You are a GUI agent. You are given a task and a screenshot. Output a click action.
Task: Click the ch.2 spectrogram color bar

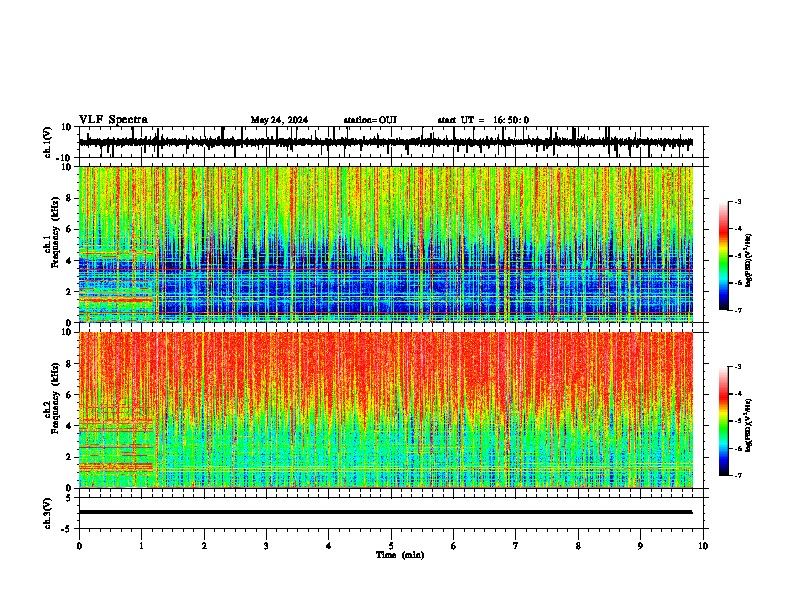point(723,421)
